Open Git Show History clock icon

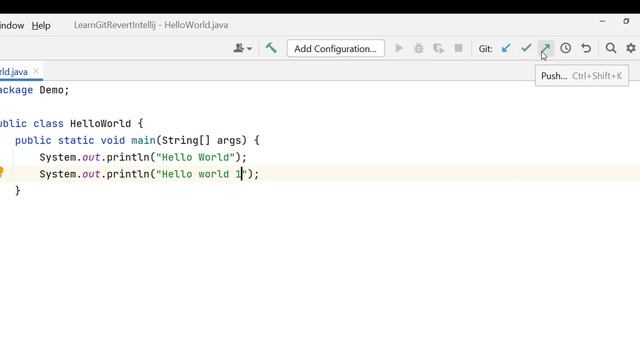566,48
